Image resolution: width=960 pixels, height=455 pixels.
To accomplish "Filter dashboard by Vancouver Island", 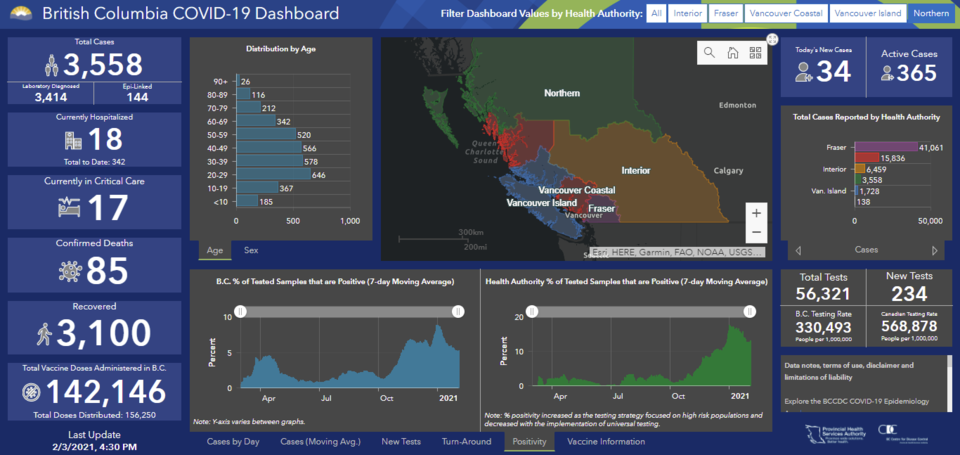I will pos(868,13).
